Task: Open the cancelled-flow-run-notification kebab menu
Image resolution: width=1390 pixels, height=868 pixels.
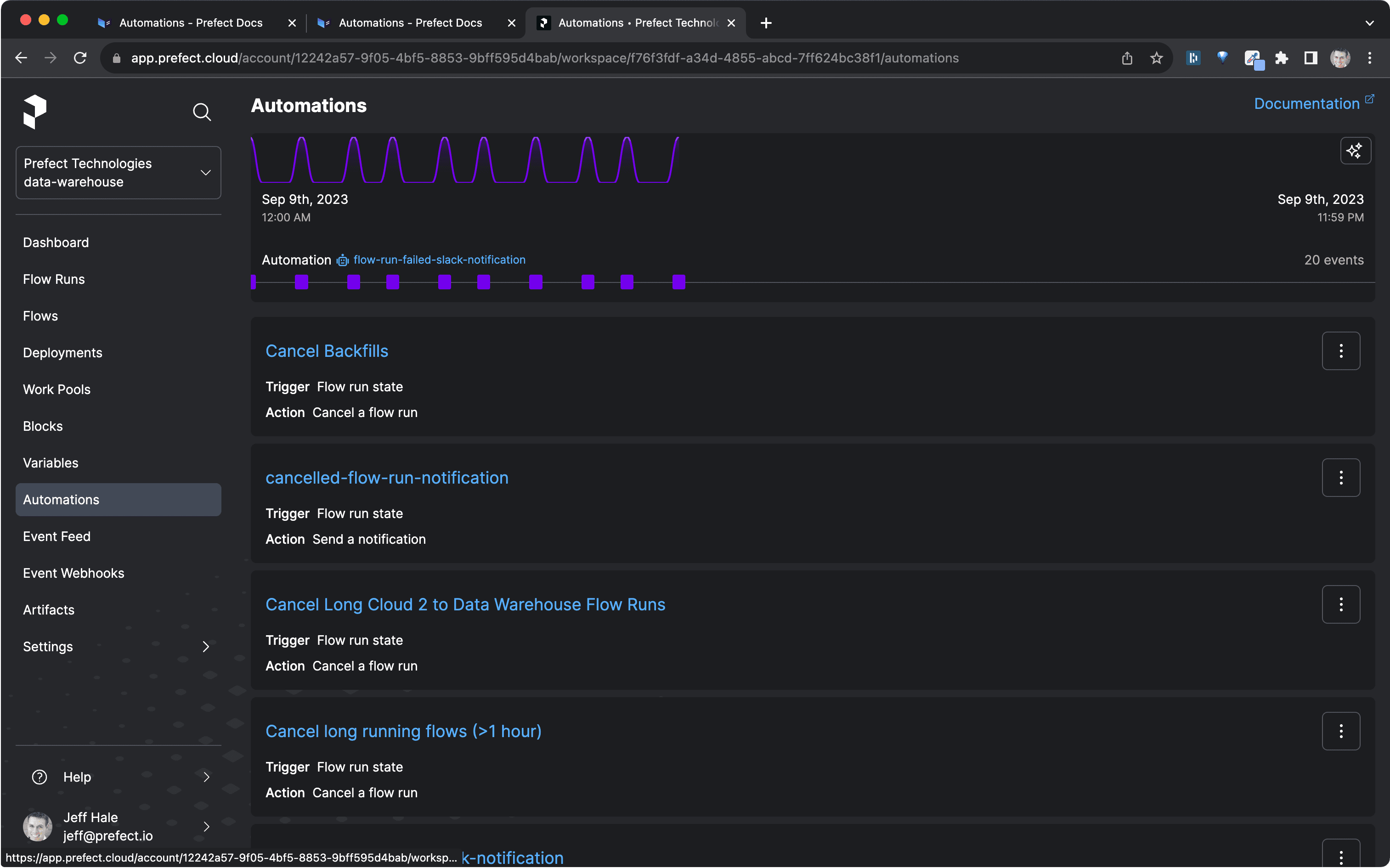Action: [1341, 478]
